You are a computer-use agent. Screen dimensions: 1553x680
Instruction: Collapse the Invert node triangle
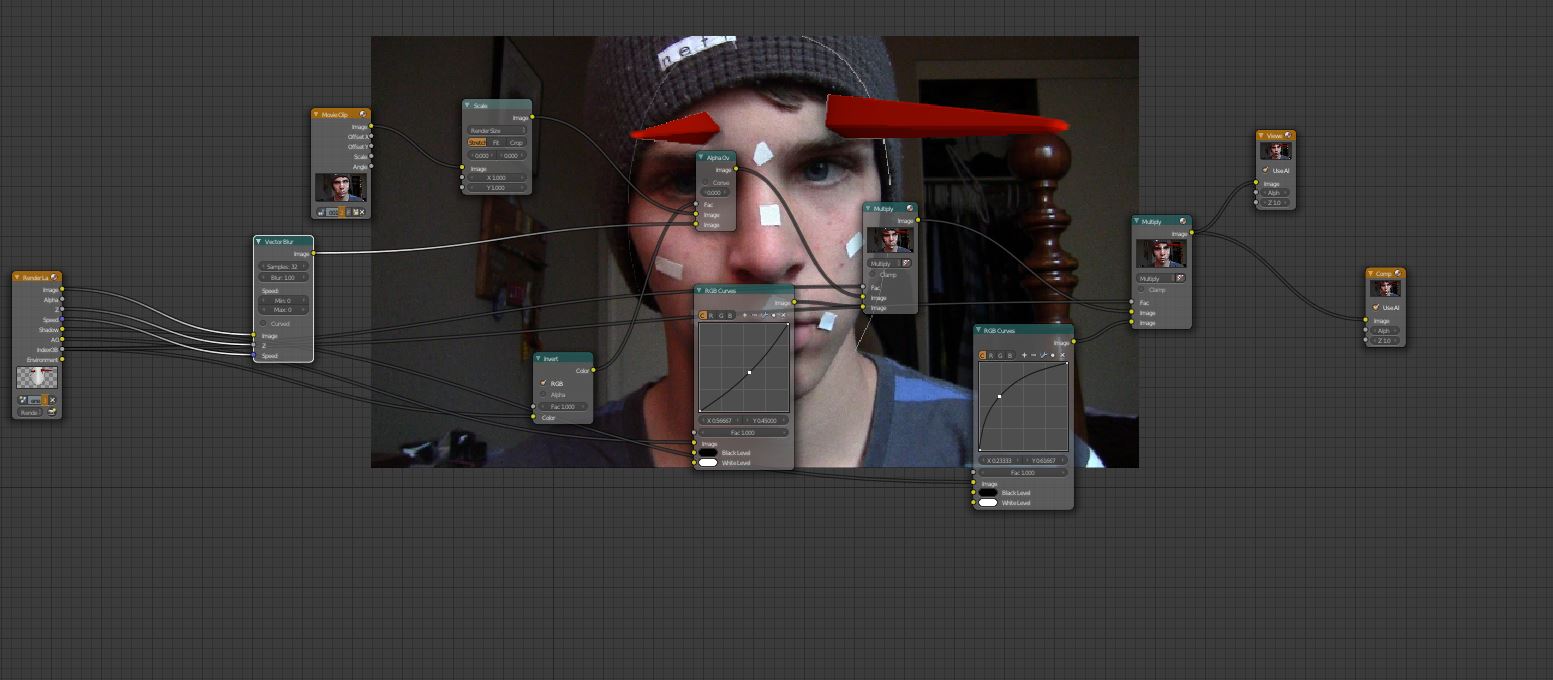coord(538,358)
